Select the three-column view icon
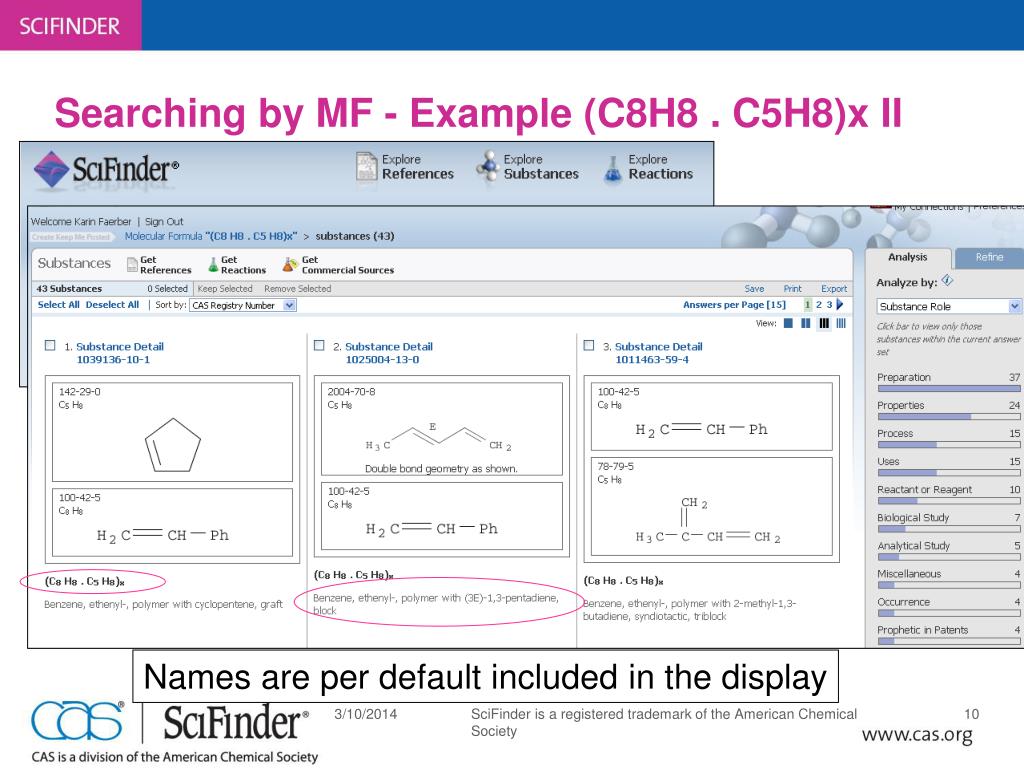The height and width of the screenshot is (768, 1024). [824, 323]
